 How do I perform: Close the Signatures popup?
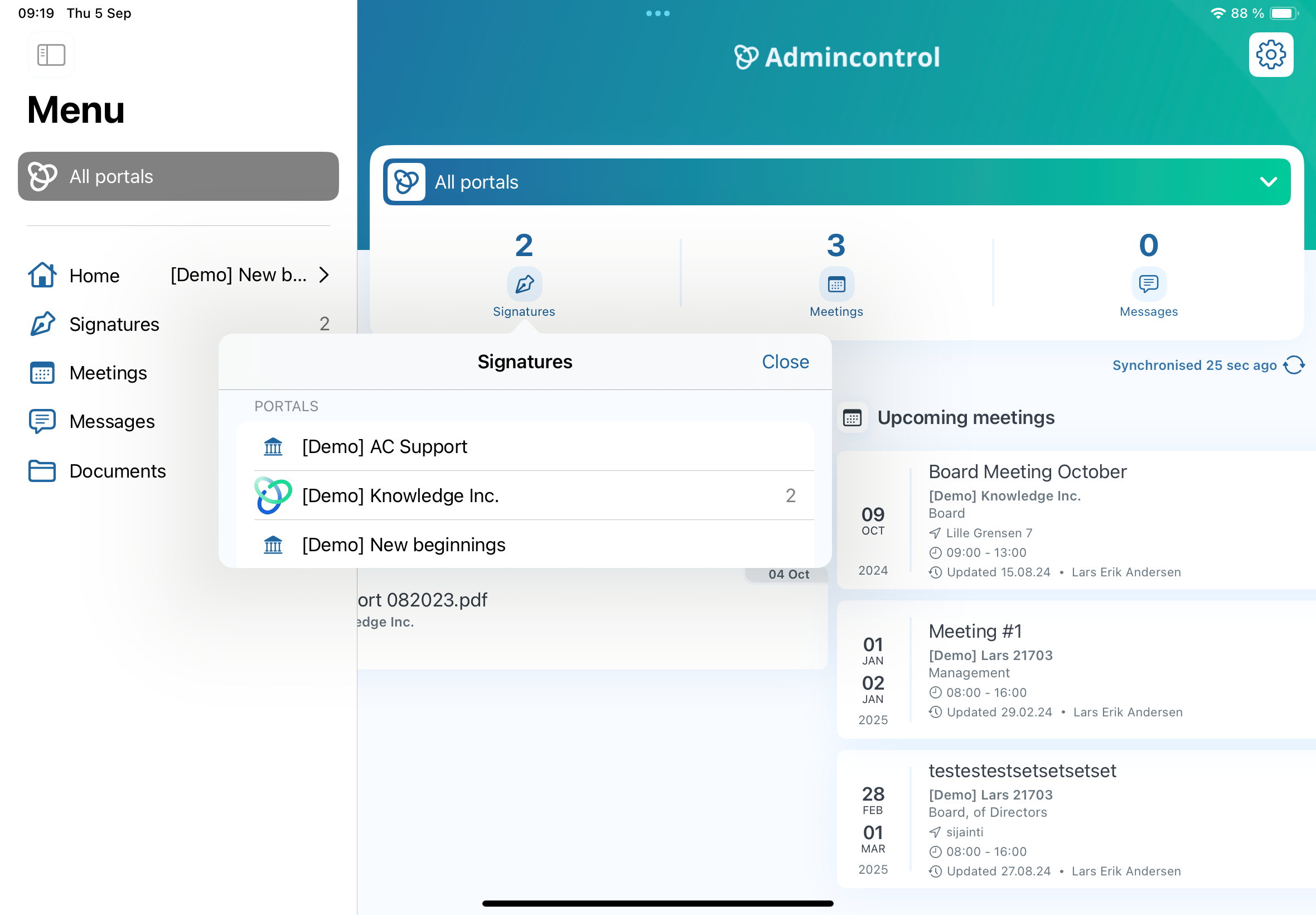pos(785,362)
